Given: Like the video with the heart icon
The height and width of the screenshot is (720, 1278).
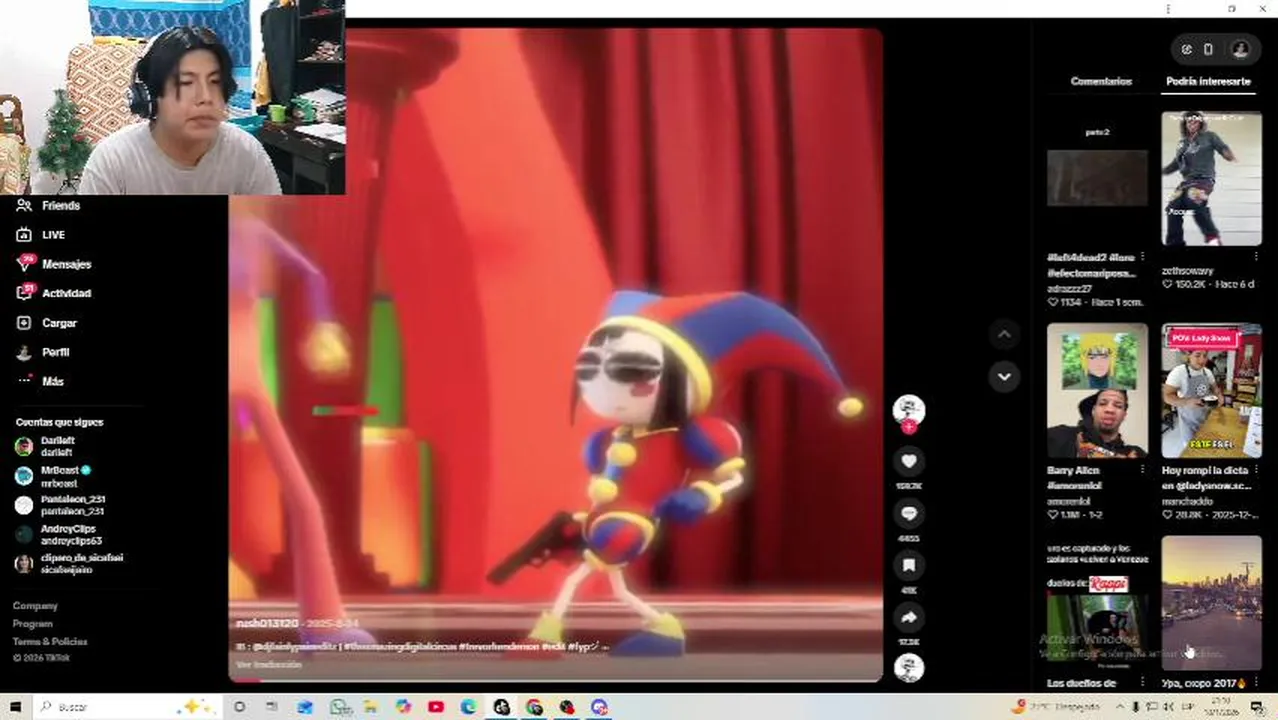Looking at the screenshot, I should (x=909, y=461).
